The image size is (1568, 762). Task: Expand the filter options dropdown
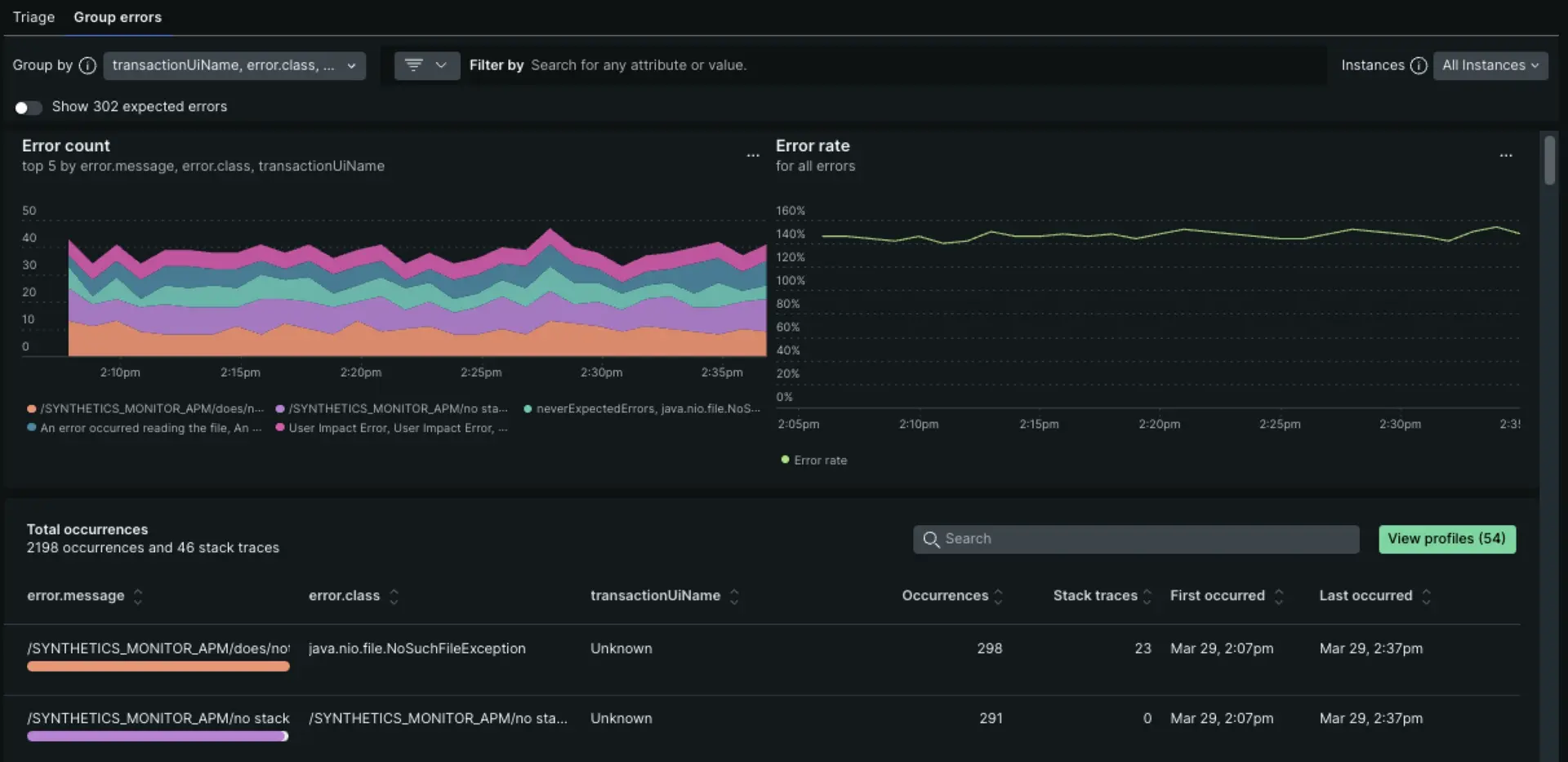coord(426,65)
